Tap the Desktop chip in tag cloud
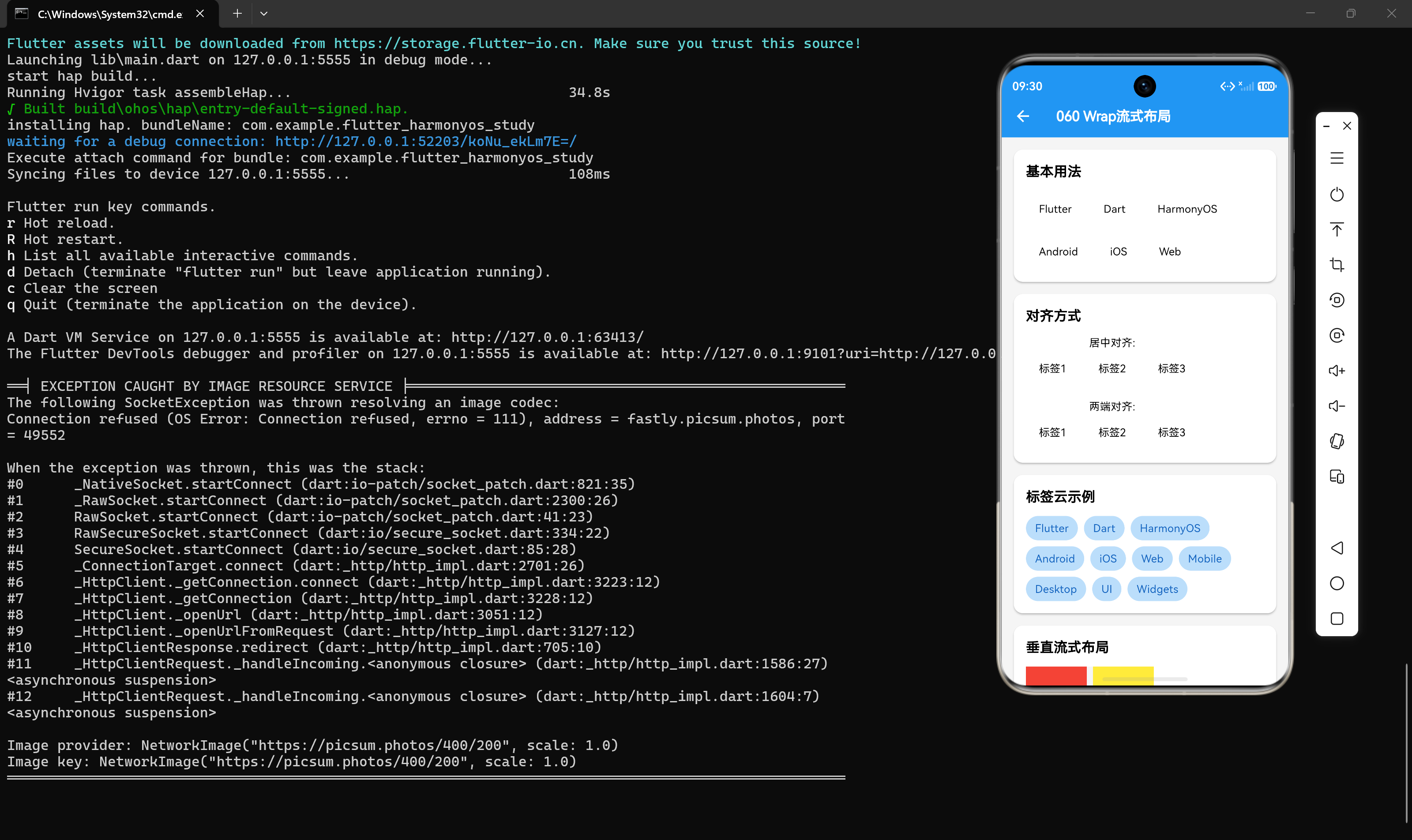The image size is (1412, 840). click(1055, 589)
